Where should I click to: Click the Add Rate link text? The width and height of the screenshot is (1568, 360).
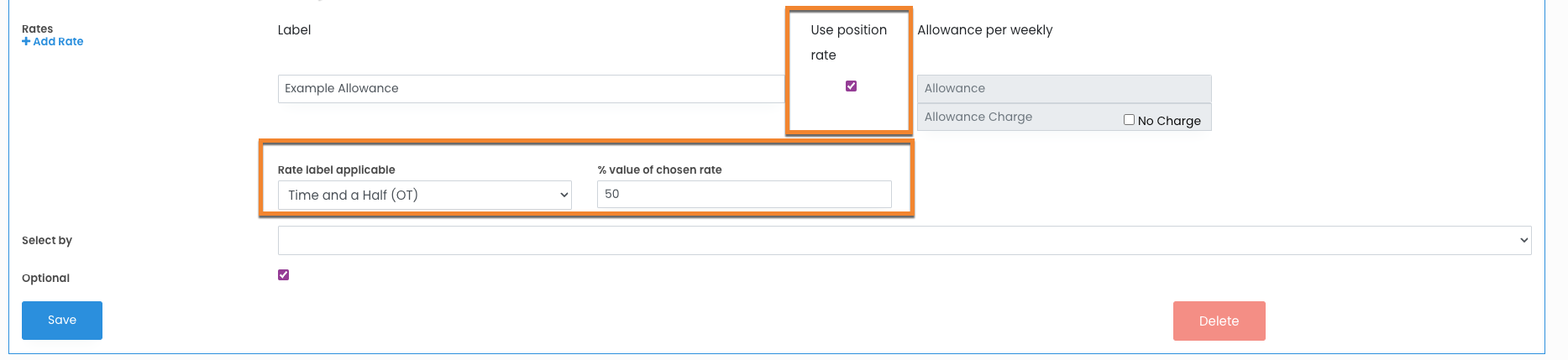[x=58, y=42]
